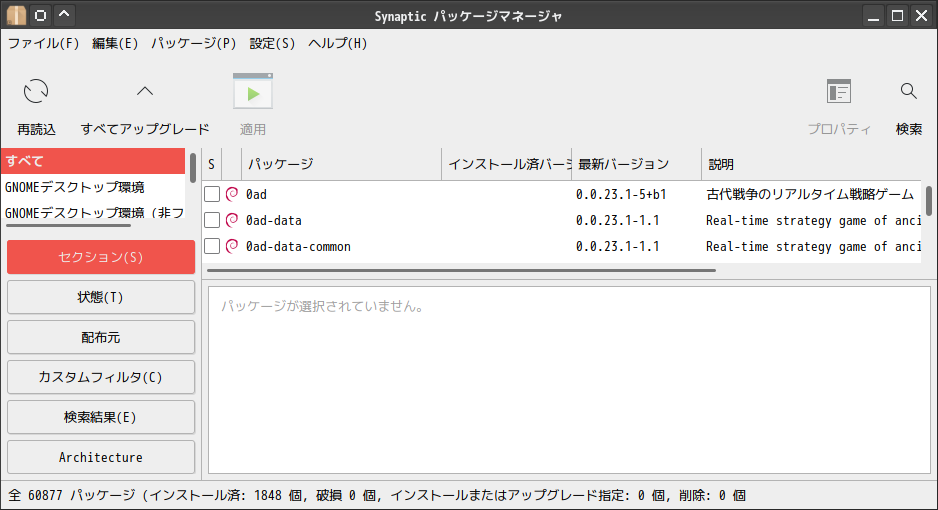Select the カスタムフィルタ(C) button
The width and height of the screenshot is (938, 510).
101,377
